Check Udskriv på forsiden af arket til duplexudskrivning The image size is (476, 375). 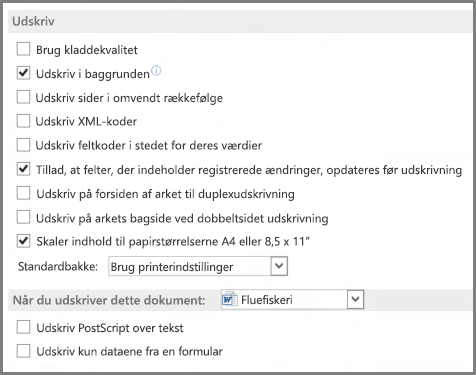pos(23,193)
